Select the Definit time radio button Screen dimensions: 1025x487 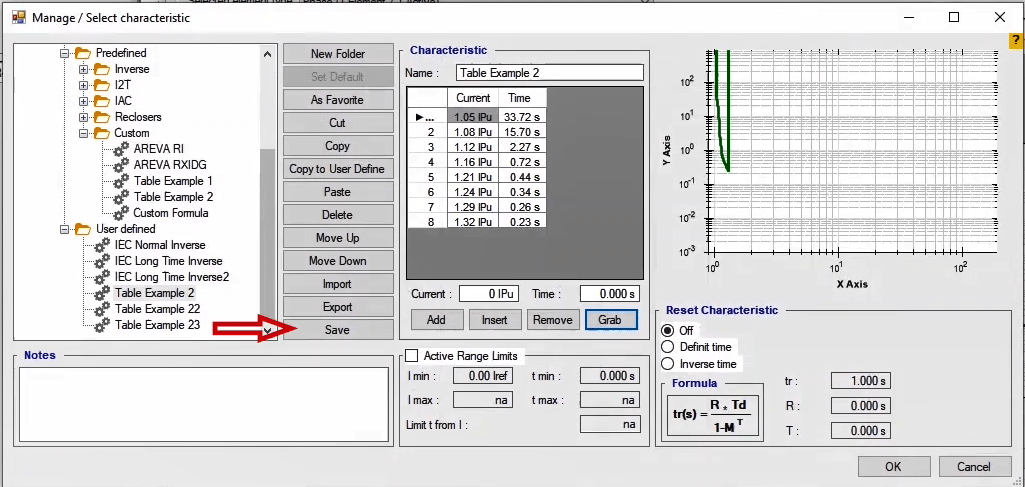point(668,347)
